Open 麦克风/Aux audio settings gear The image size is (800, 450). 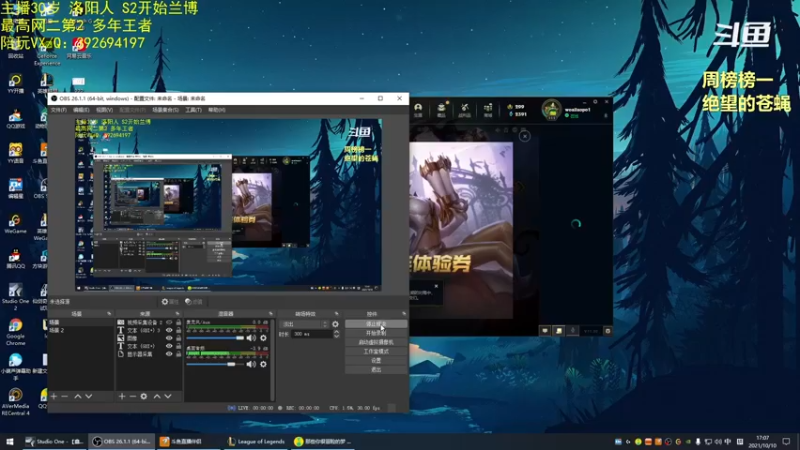tap(263, 338)
